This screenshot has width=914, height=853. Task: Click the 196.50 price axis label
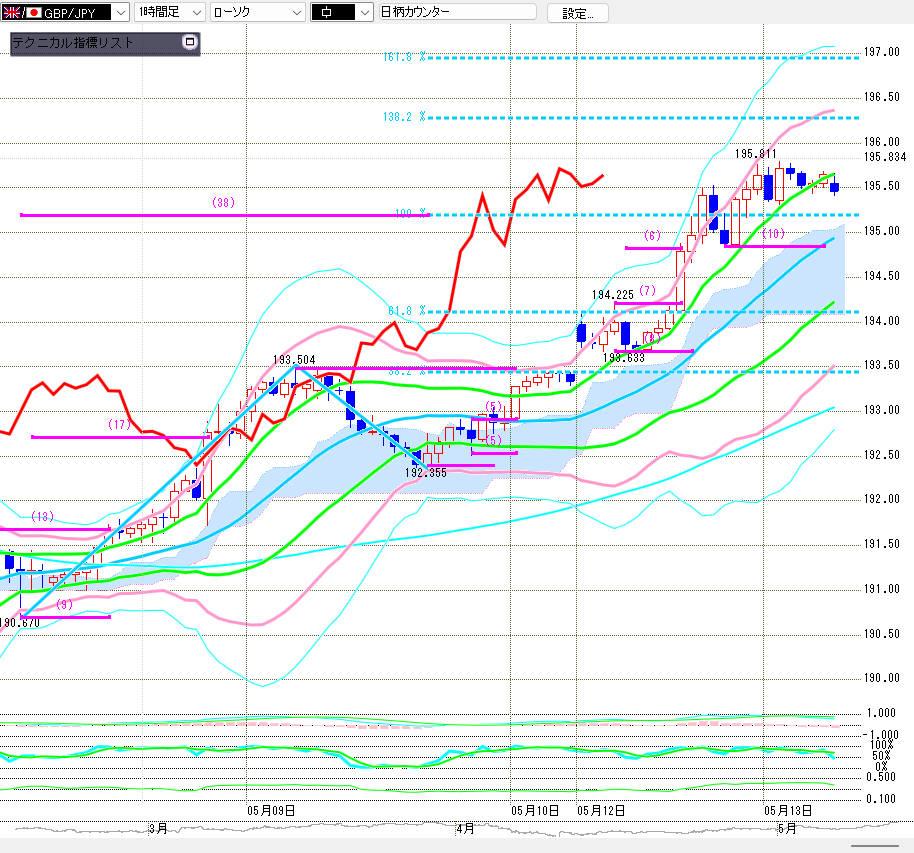881,97
